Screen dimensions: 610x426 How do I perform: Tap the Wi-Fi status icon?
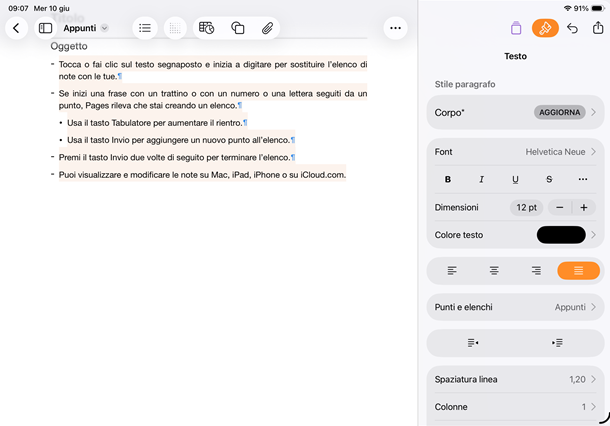coord(567,8)
